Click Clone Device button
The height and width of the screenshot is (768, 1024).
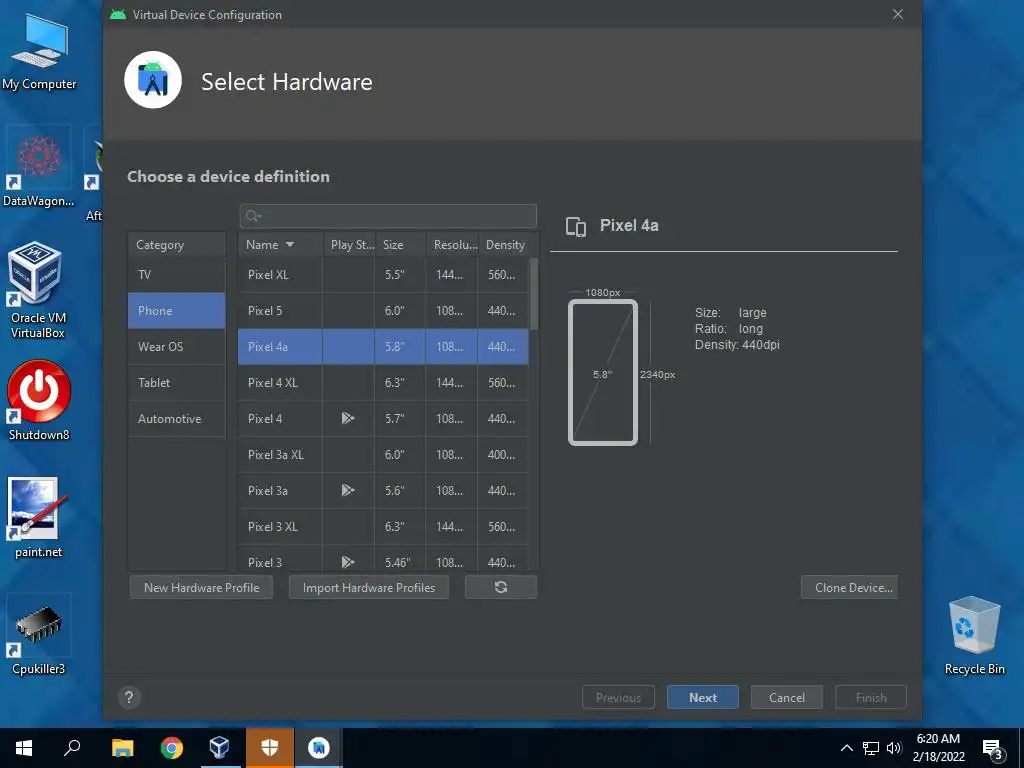click(849, 587)
